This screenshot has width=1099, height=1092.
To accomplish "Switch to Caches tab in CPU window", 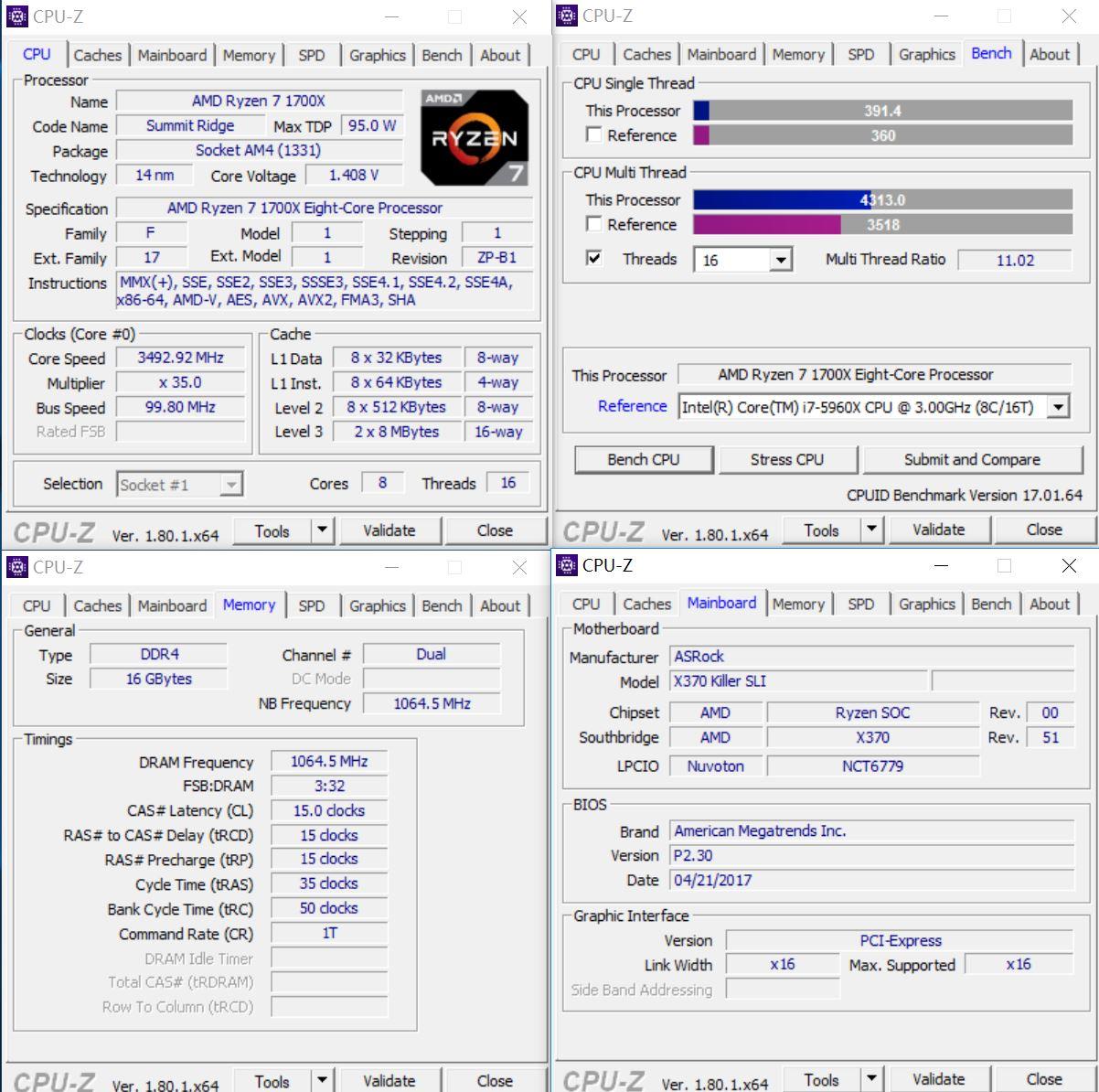I will 97,55.
